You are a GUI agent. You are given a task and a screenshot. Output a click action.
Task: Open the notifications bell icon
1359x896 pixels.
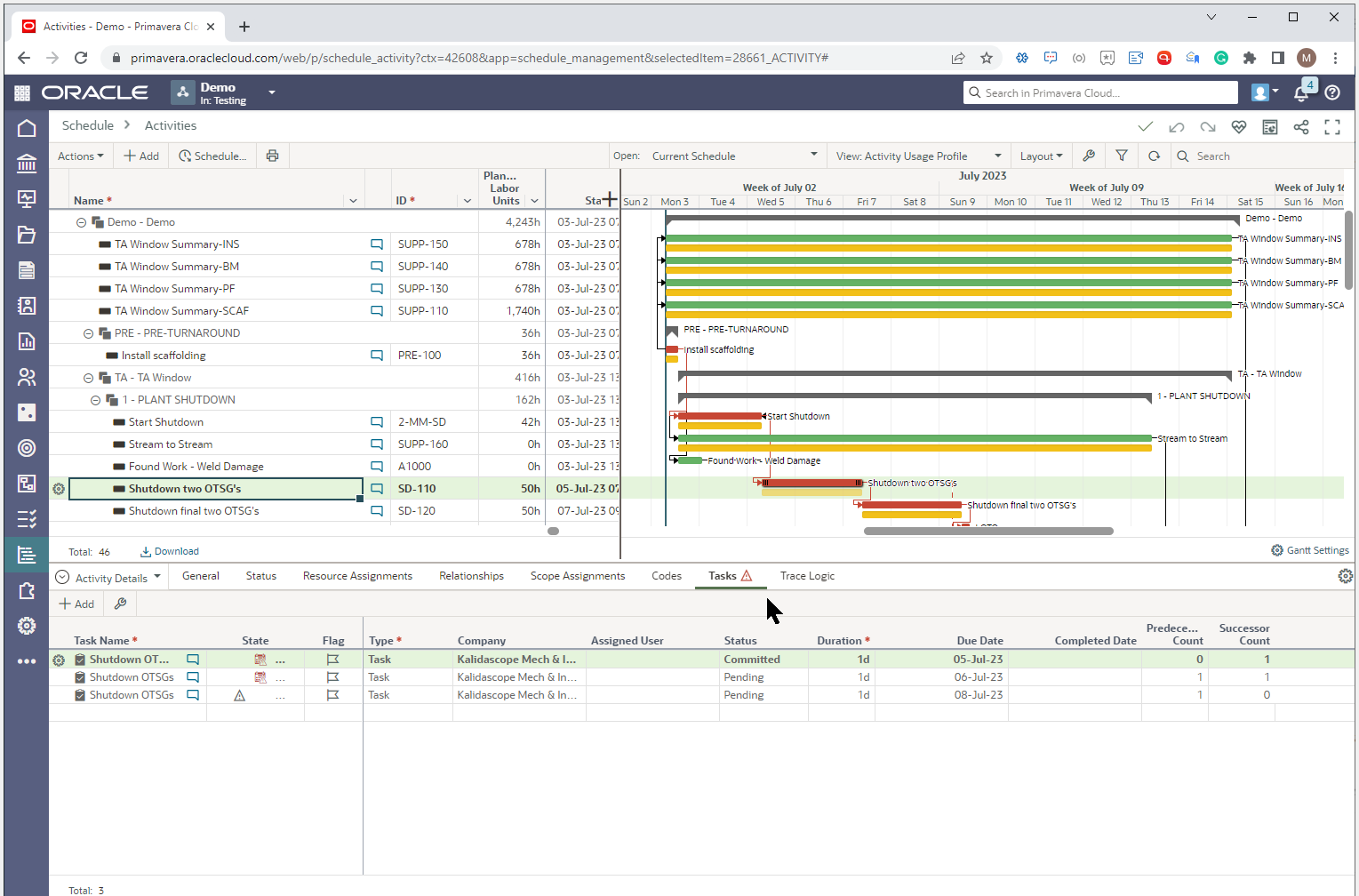(1301, 93)
